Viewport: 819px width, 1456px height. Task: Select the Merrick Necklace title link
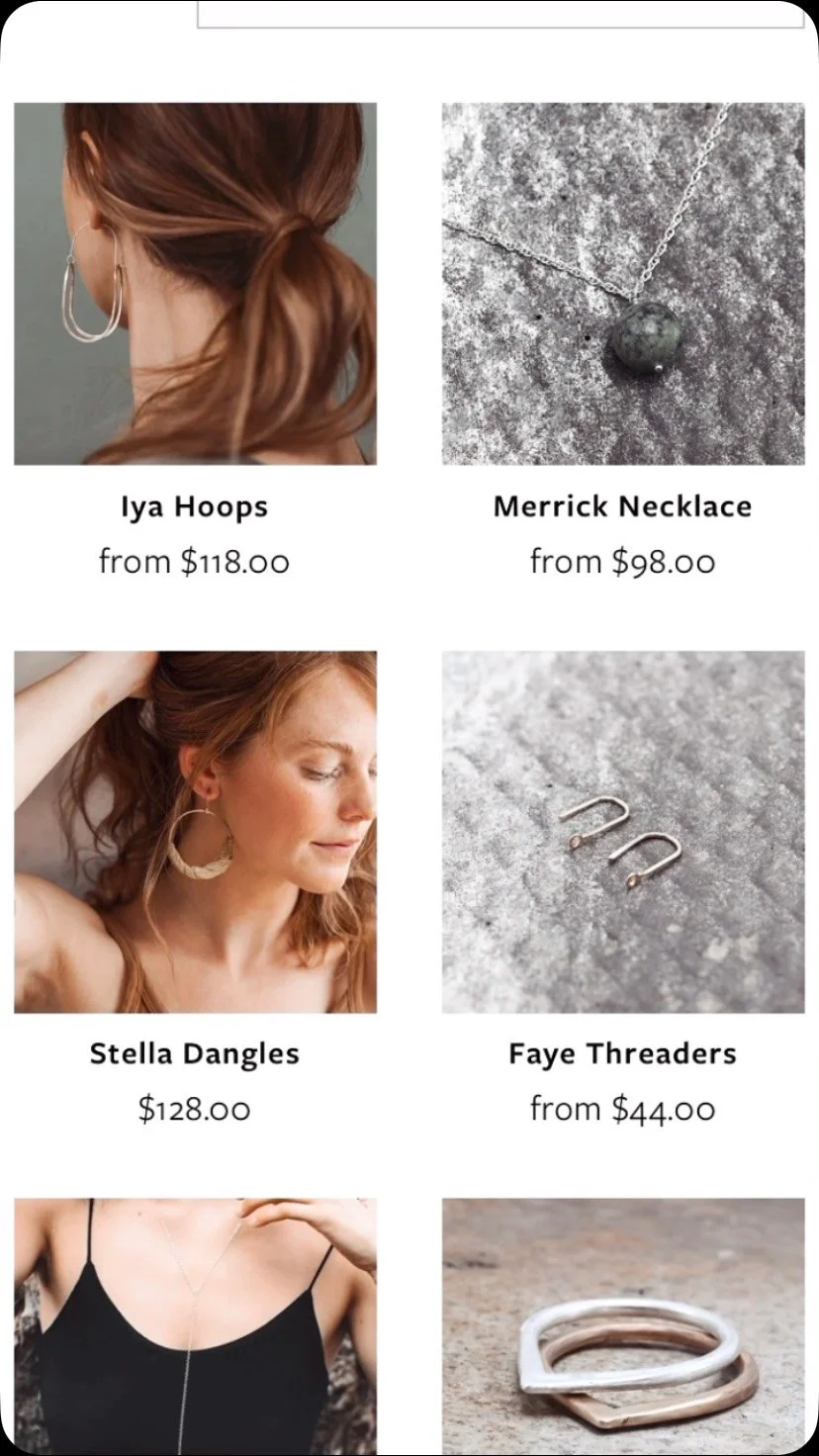623,506
